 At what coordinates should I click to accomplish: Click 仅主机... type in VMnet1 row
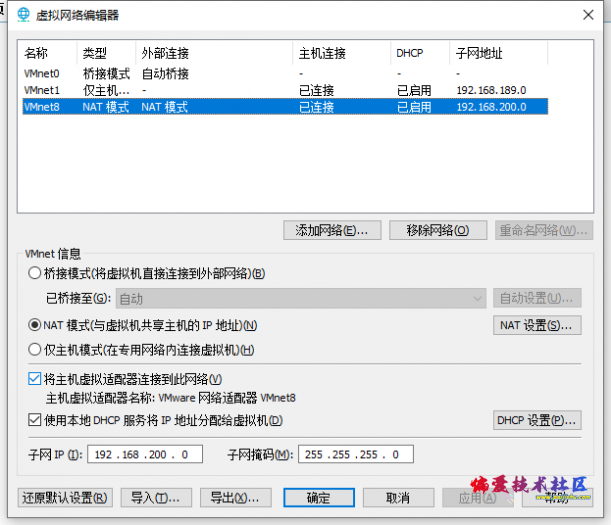tap(106, 90)
